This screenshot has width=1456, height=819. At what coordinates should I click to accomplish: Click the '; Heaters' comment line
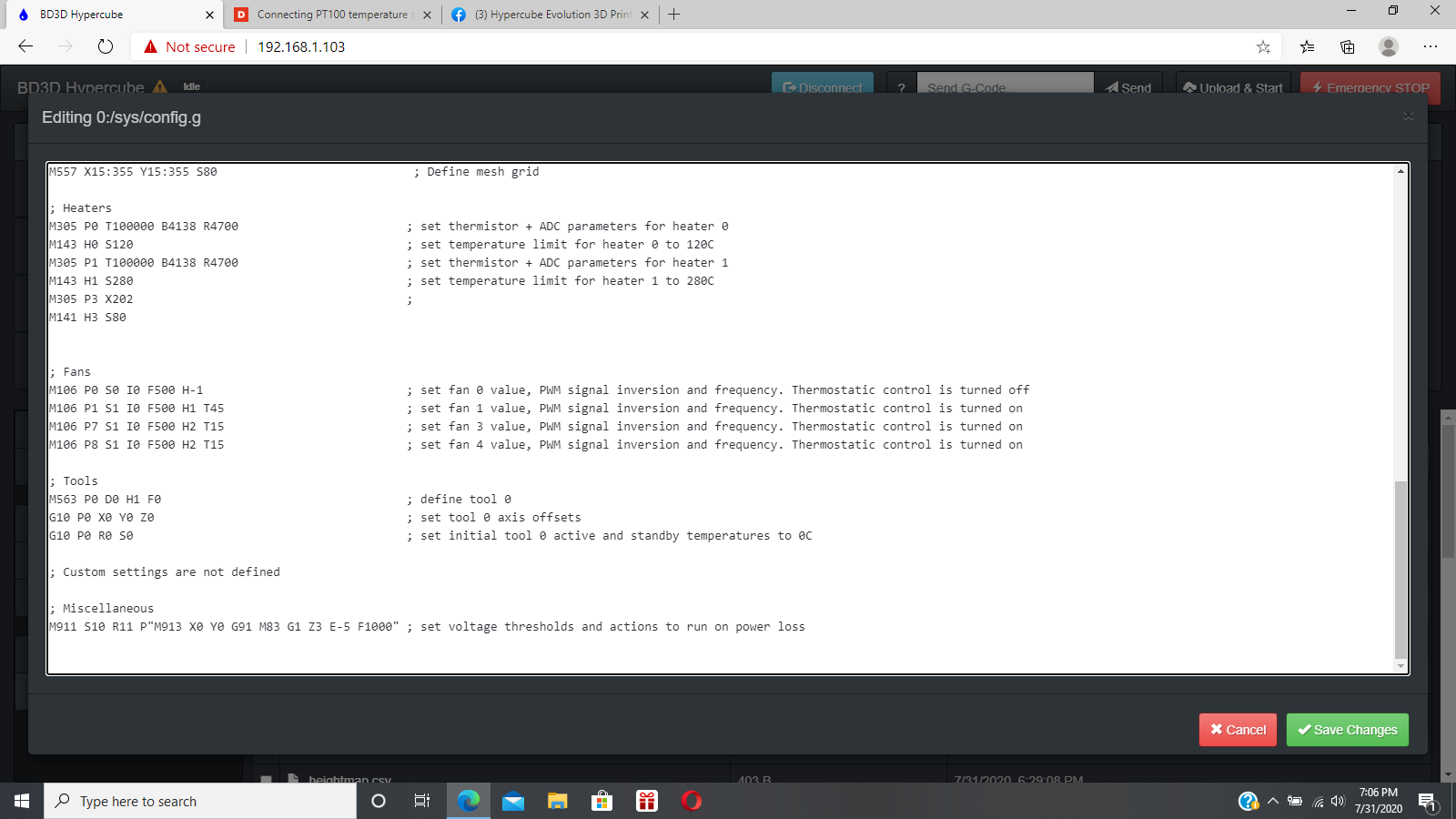click(x=80, y=207)
